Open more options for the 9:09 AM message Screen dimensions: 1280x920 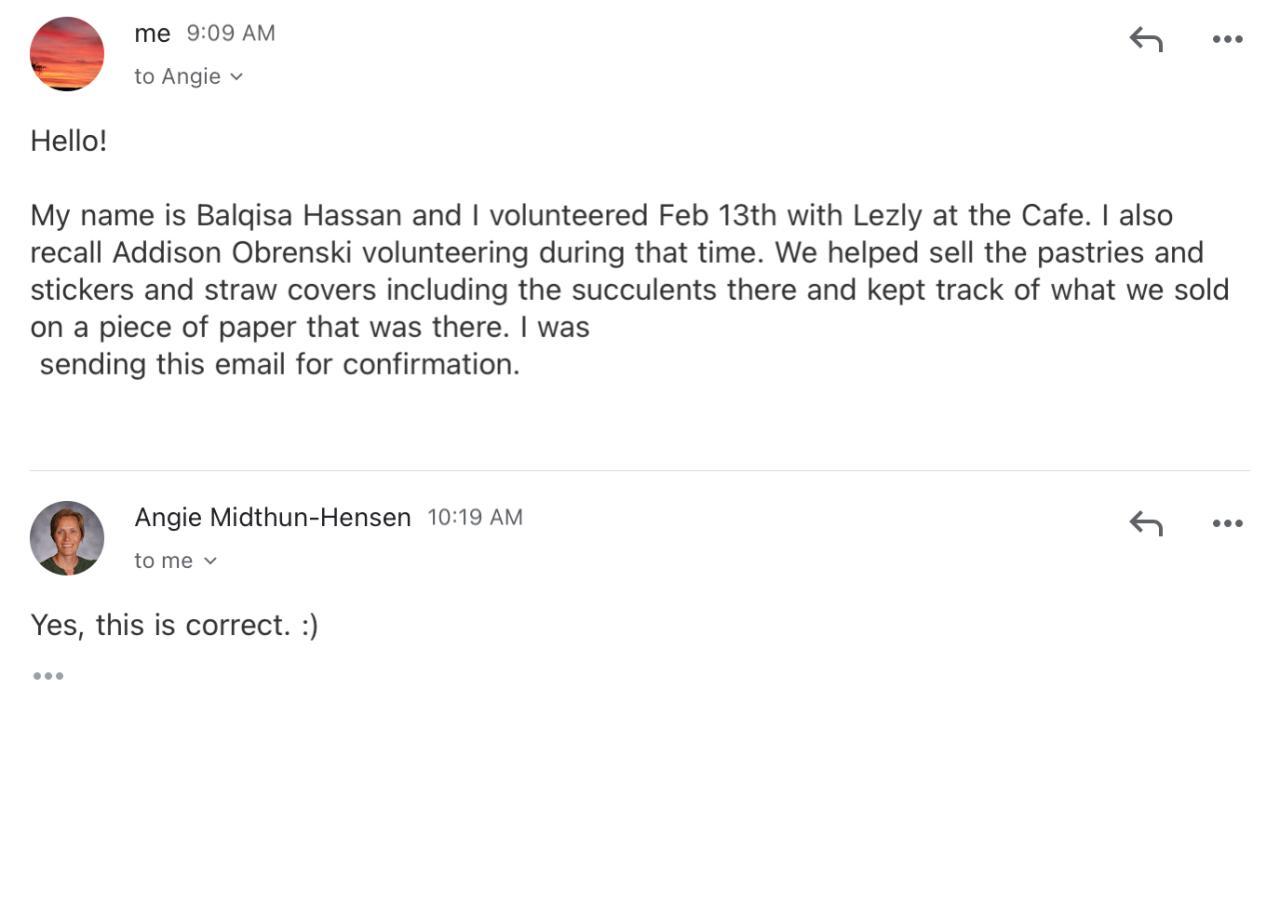click(x=1227, y=39)
